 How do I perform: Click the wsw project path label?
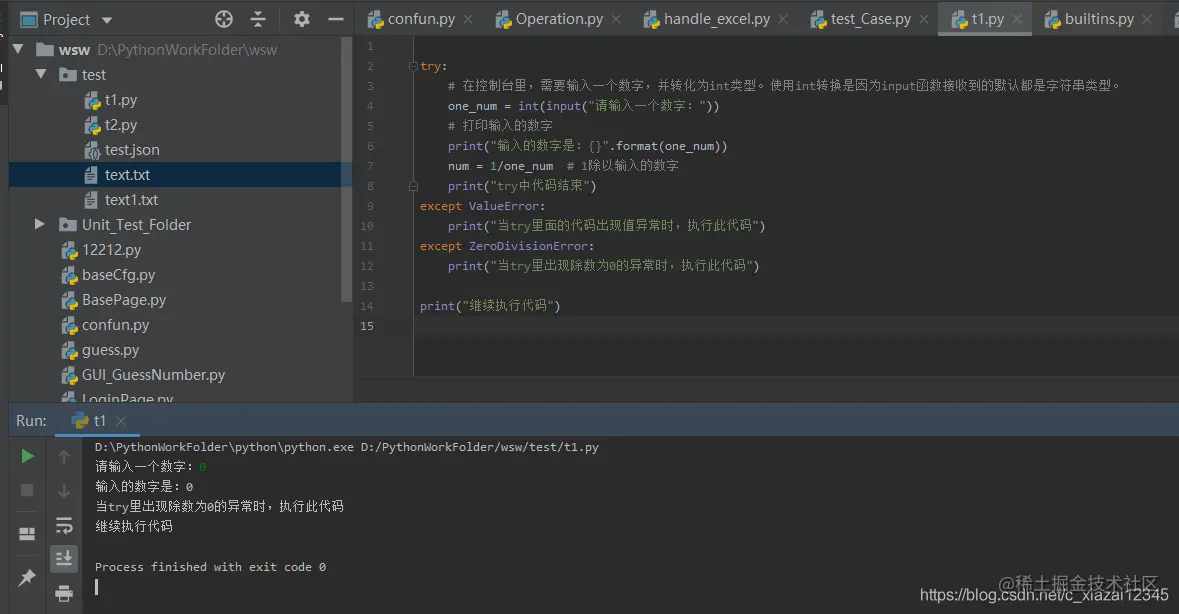point(187,50)
